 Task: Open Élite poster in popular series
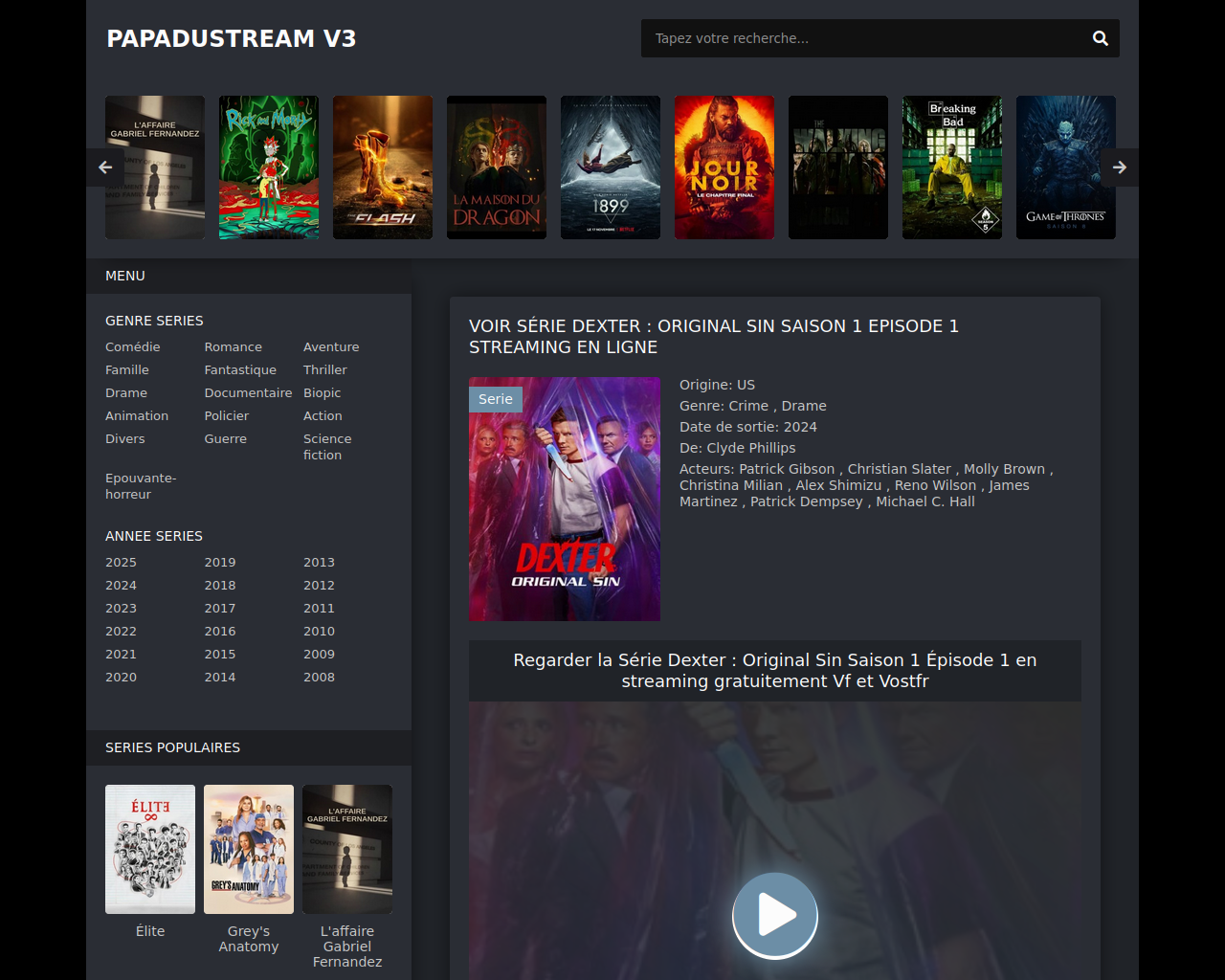pos(150,849)
